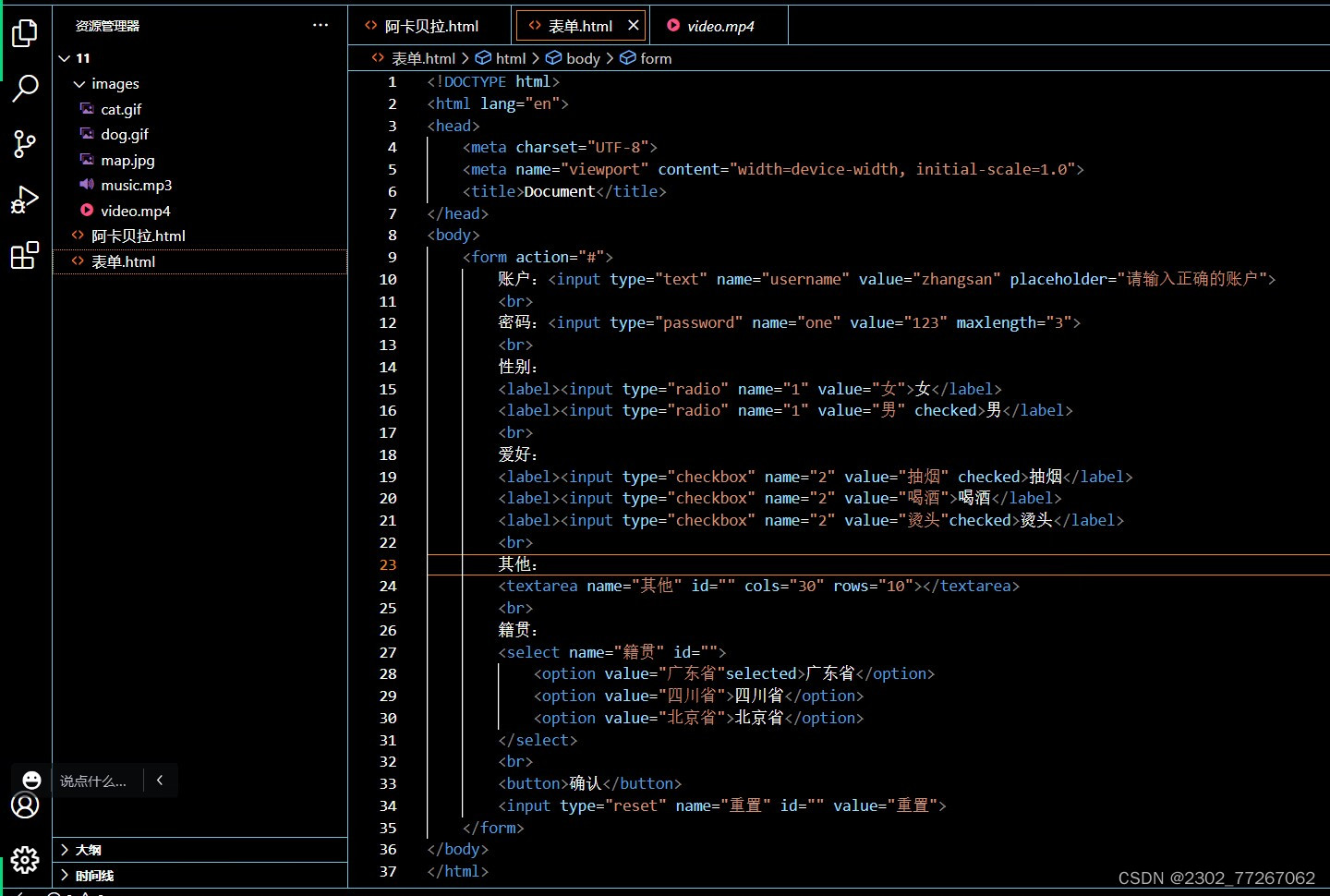
Task: Click 性别: text on line 14
Action: click(x=518, y=367)
